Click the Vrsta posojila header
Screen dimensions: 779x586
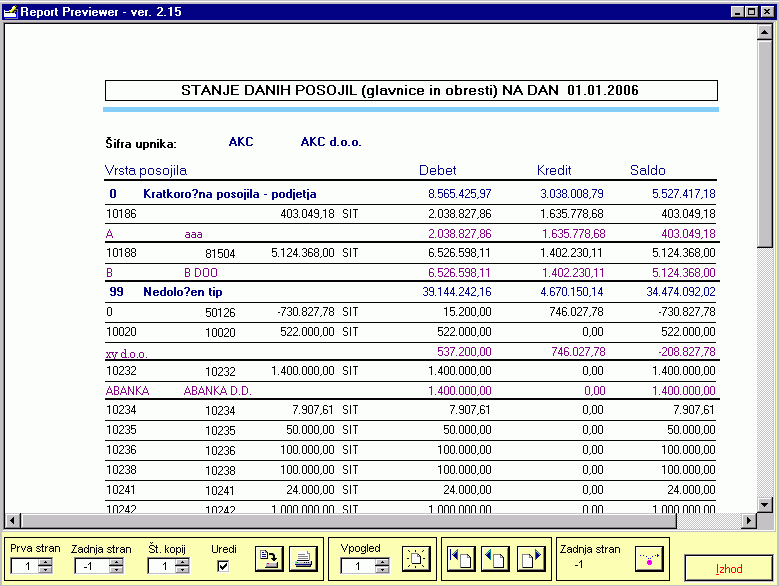tap(146, 170)
